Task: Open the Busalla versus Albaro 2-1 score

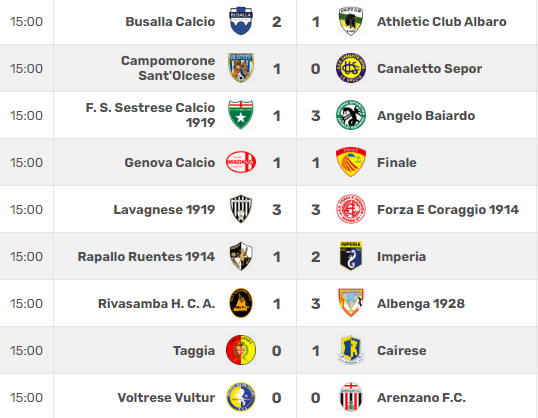Action: [296, 22]
